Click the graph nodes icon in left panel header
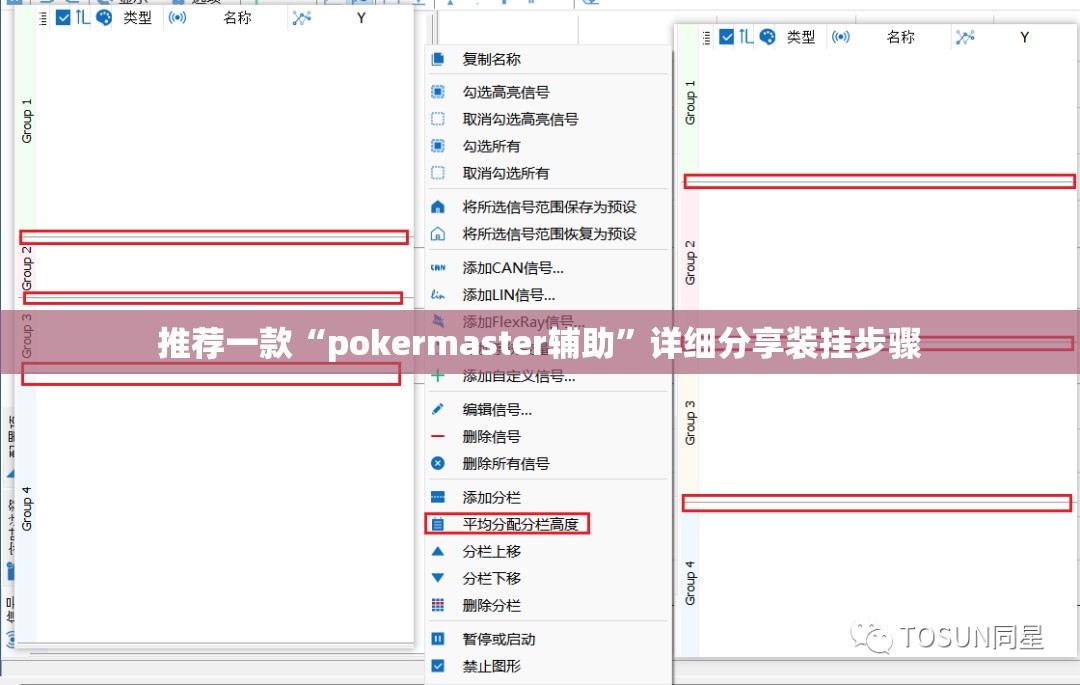This screenshot has height=685, width=1080. point(301,18)
